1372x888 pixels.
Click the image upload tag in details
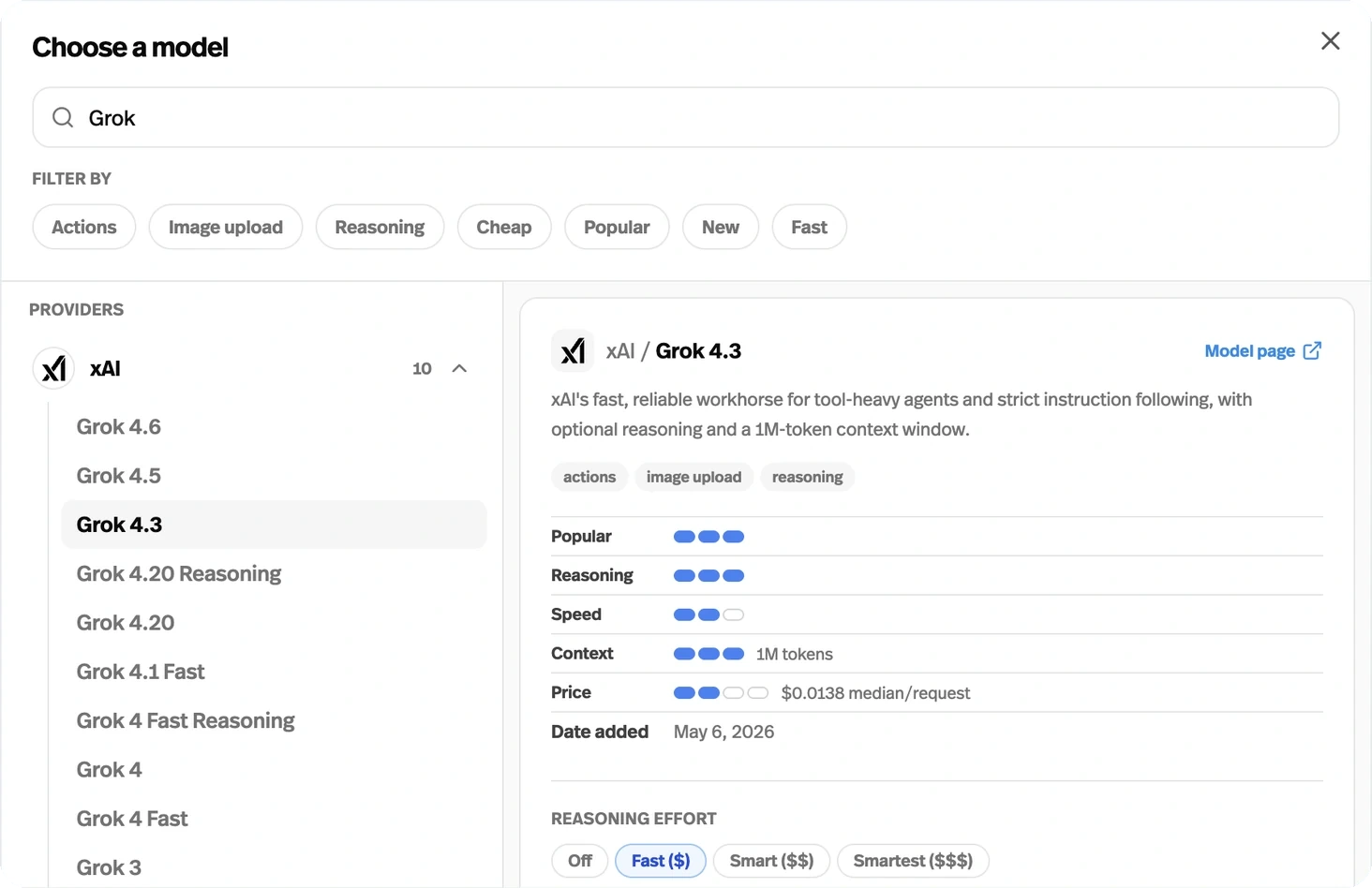[693, 477]
